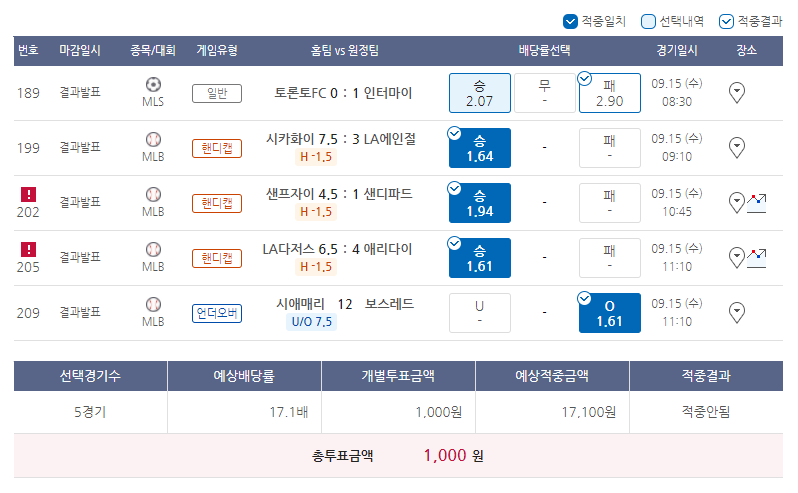The width and height of the screenshot is (798, 493).
Task: Click the MLS soccer ball icon
Action: [x=153, y=84]
